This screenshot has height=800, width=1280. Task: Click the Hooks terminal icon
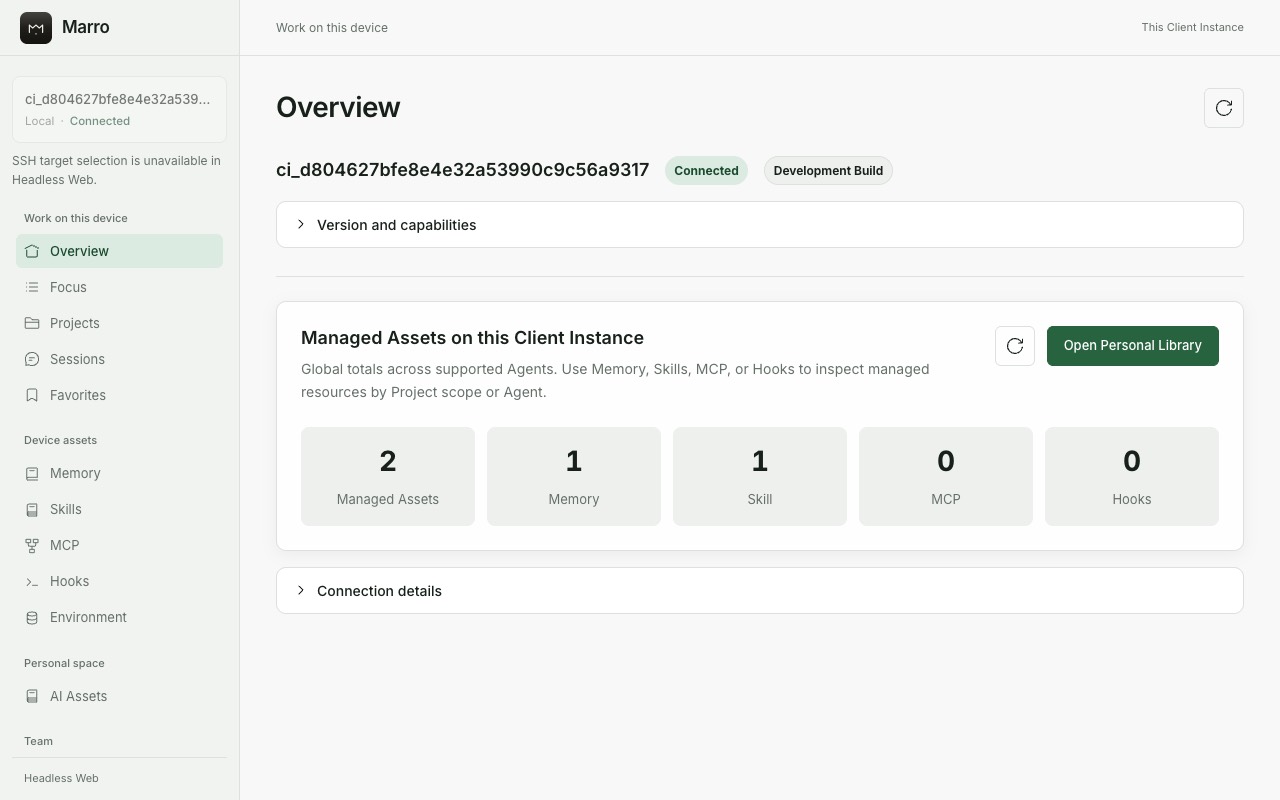pos(32,581)
